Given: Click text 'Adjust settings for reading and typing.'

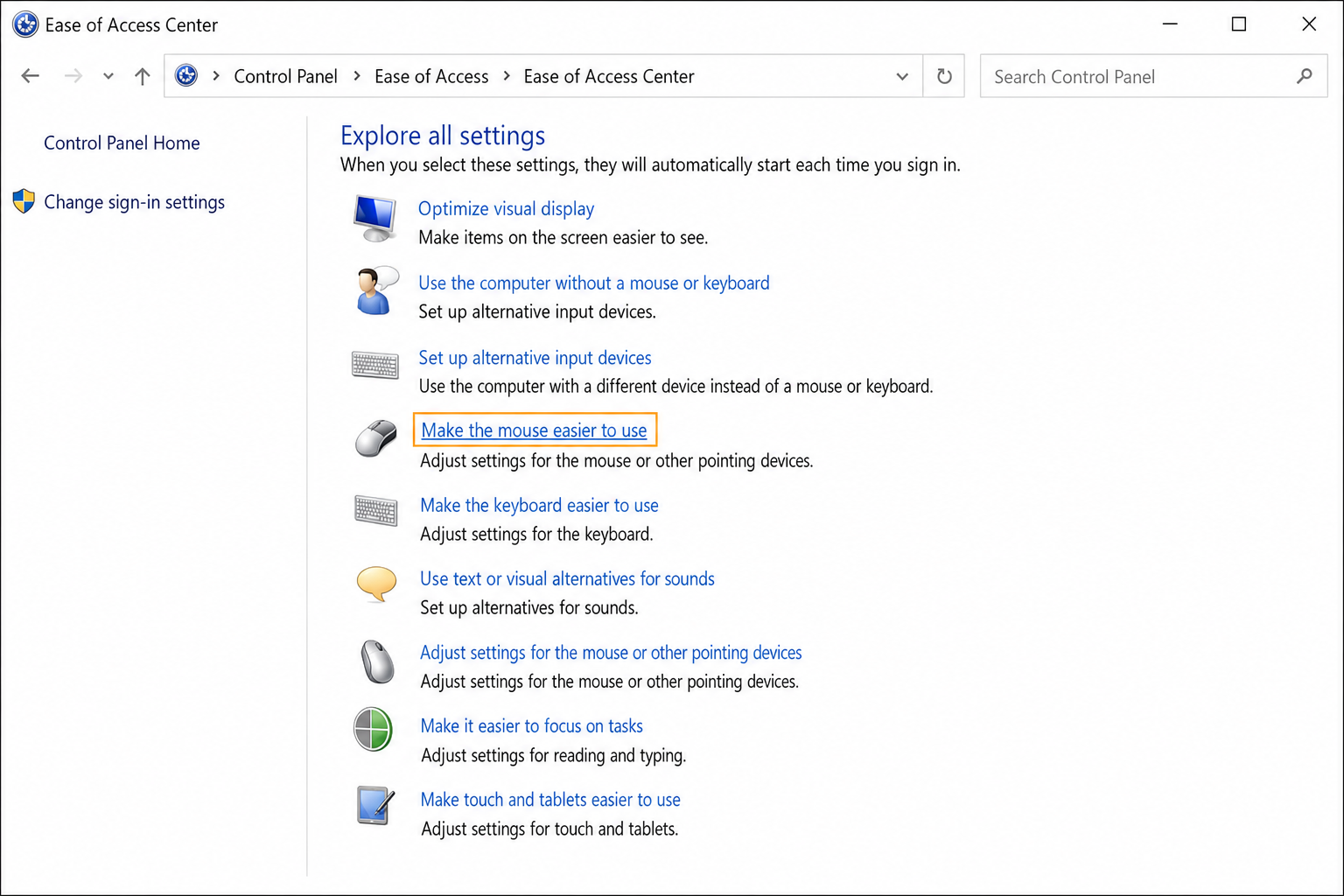Looking at the screenshot, I should pos(553,755).
